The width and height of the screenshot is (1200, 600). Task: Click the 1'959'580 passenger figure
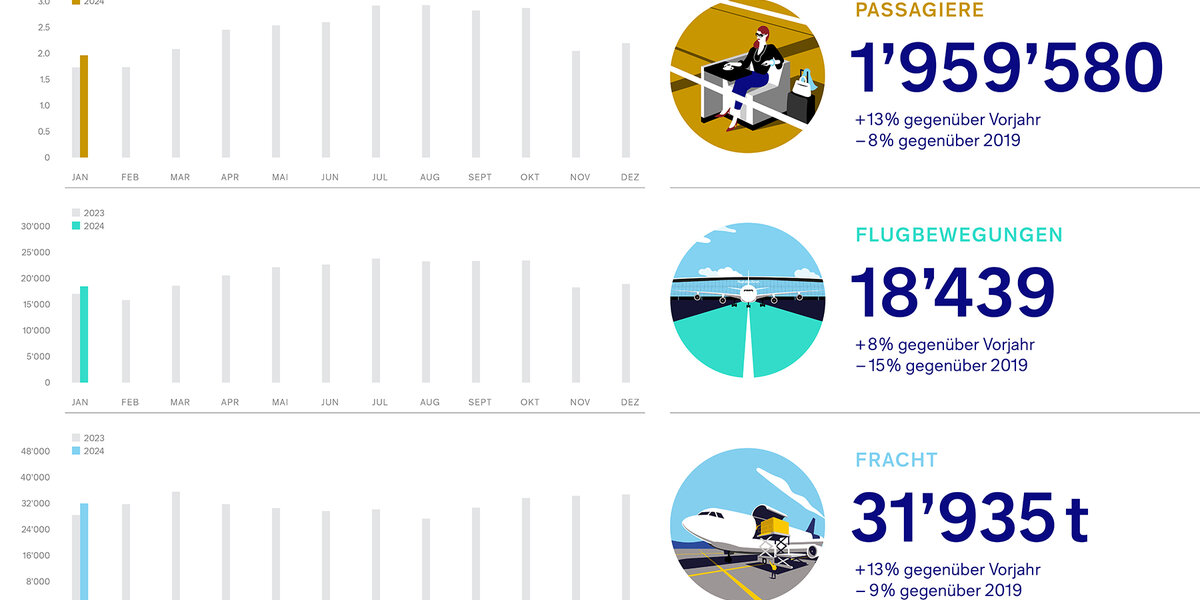tap(1007, 68)
